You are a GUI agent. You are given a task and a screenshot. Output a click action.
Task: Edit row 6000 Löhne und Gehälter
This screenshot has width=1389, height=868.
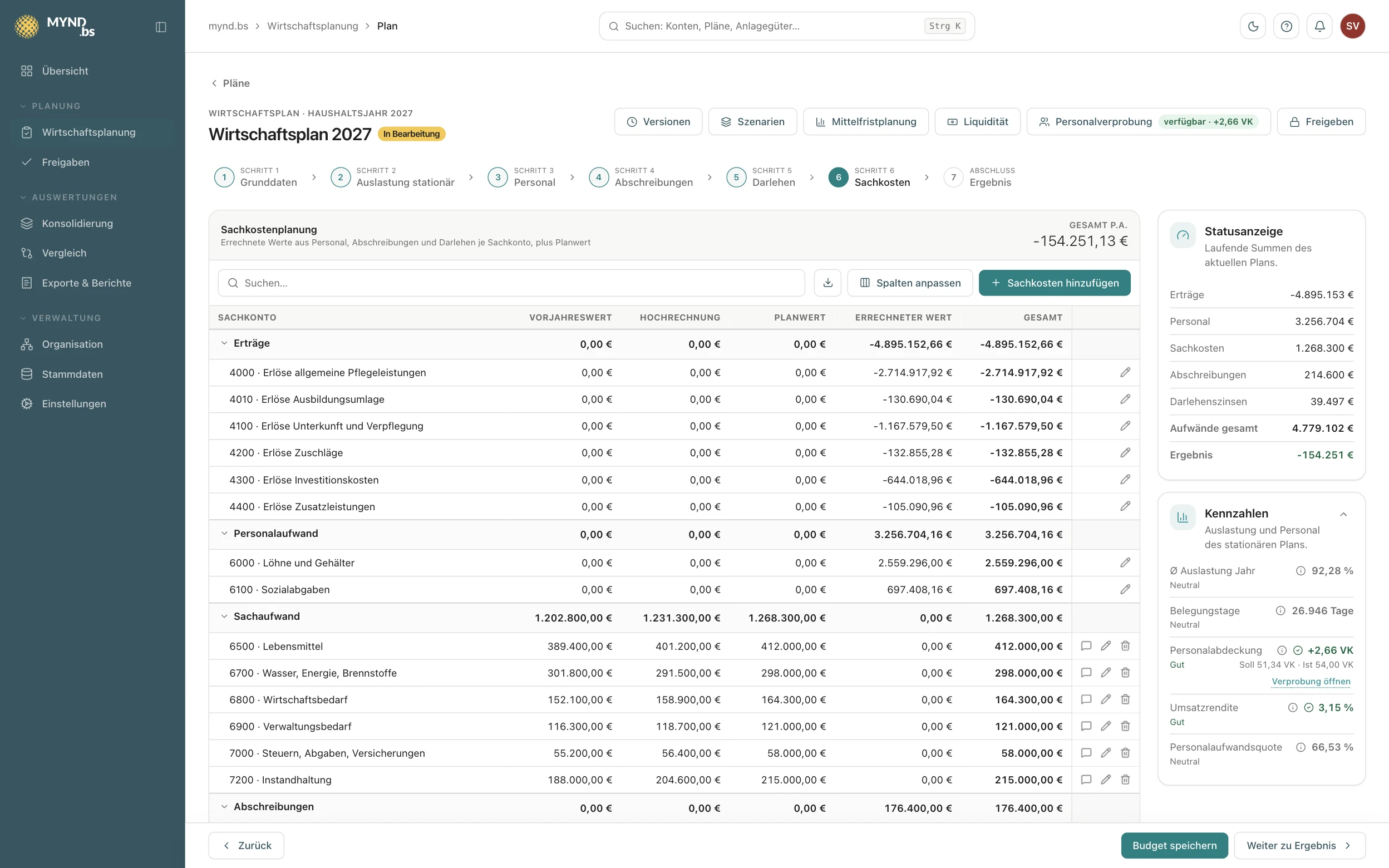pos(1125,563)
